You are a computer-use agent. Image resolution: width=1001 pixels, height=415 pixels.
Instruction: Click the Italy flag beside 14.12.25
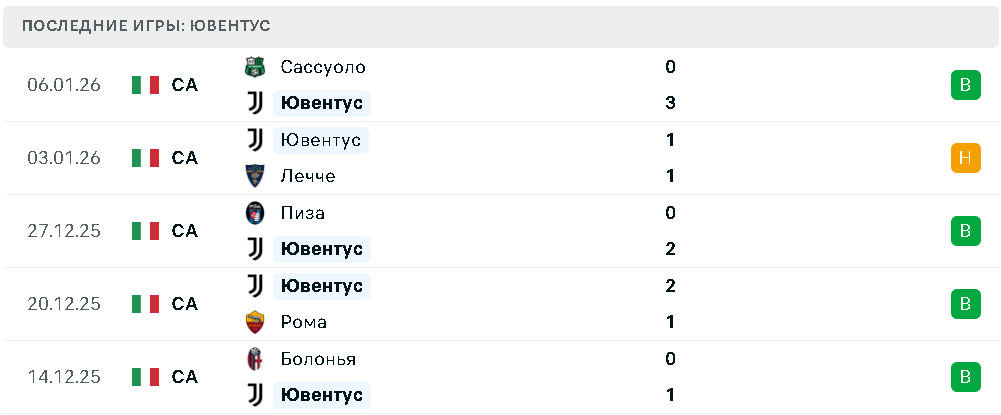pyautogui.click(x=146, y=377)
